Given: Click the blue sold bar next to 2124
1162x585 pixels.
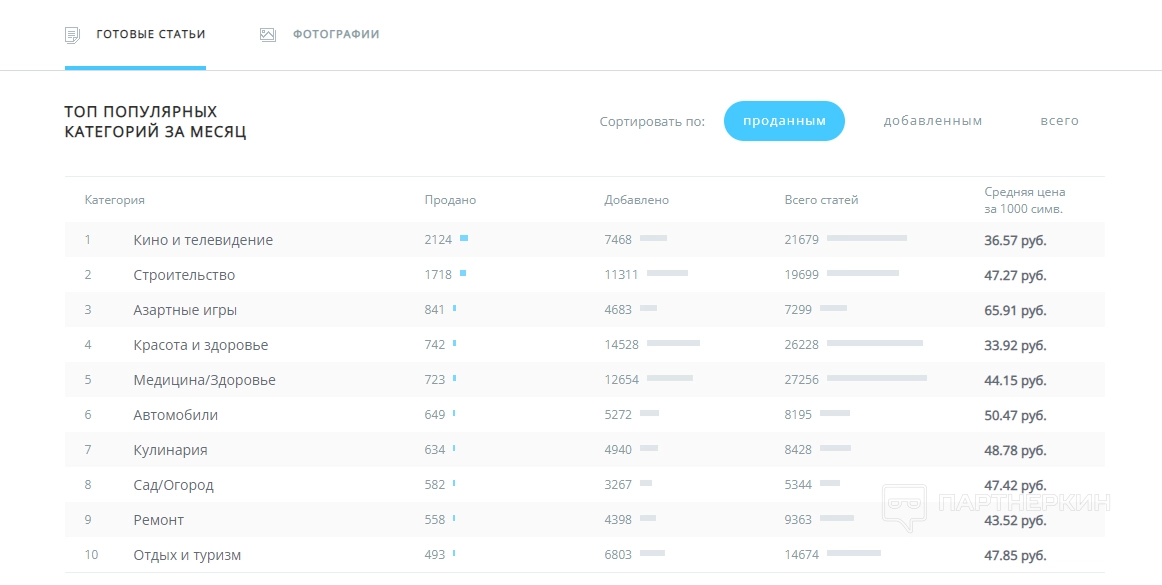Looking at the screenshot, I should [x=464, y=238].
